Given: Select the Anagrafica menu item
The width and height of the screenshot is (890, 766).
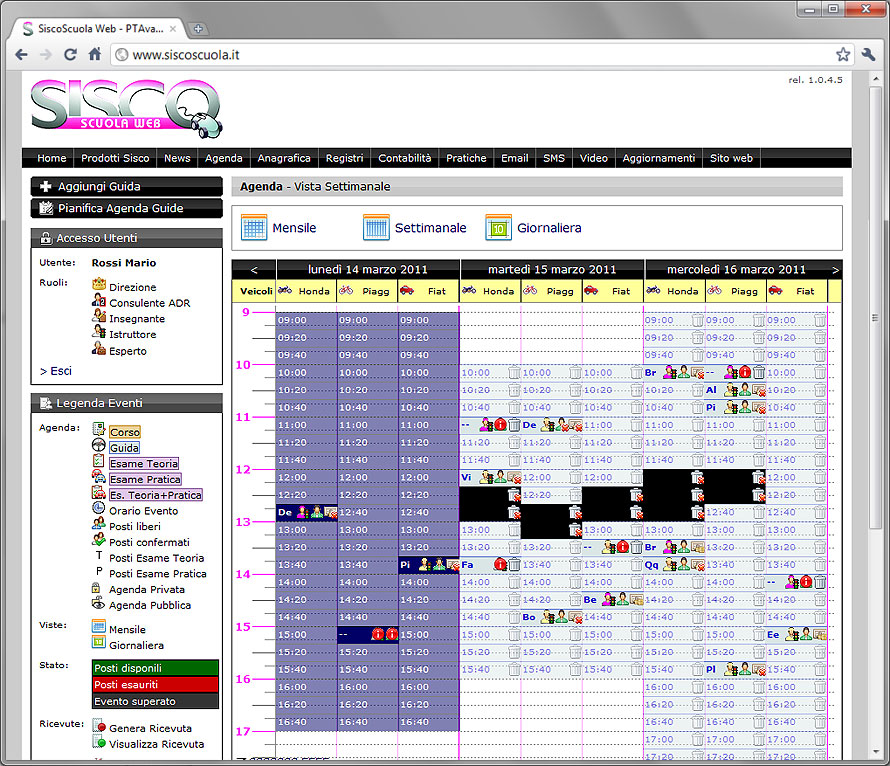Looking at the screenshot, I should point(284,158).
